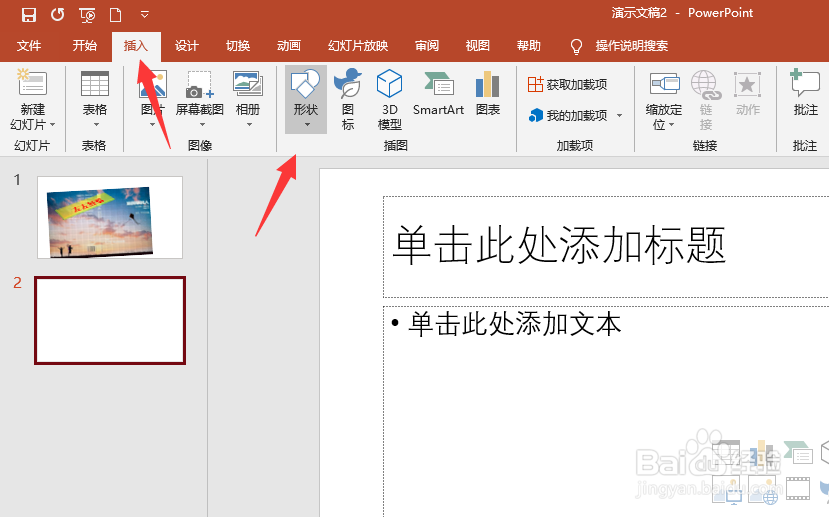This screenshot has width=829, height=517.
Task: Click the Undo icon in title bar
Action: 57,14
